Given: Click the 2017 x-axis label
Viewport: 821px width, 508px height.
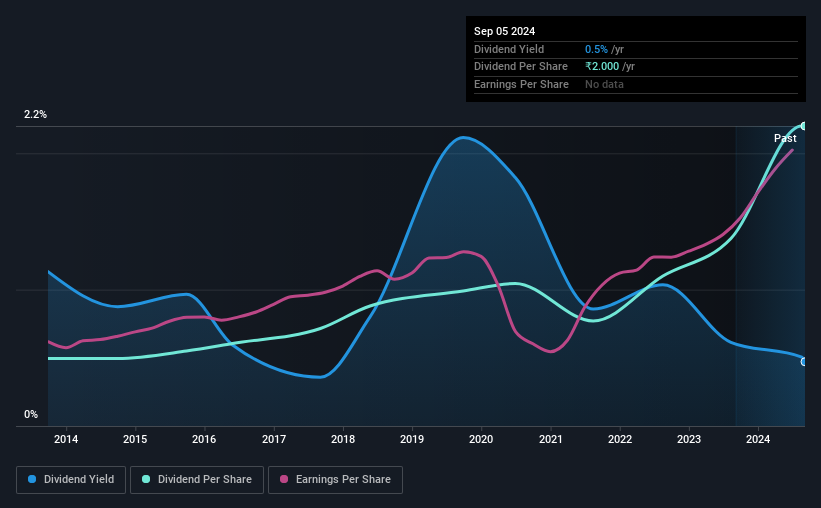Looking at the screenshot, I should point(274,439).
